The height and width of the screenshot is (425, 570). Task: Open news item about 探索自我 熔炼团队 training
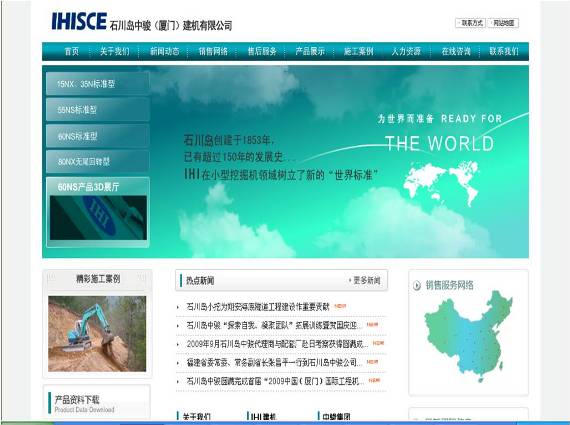[274, 325]
